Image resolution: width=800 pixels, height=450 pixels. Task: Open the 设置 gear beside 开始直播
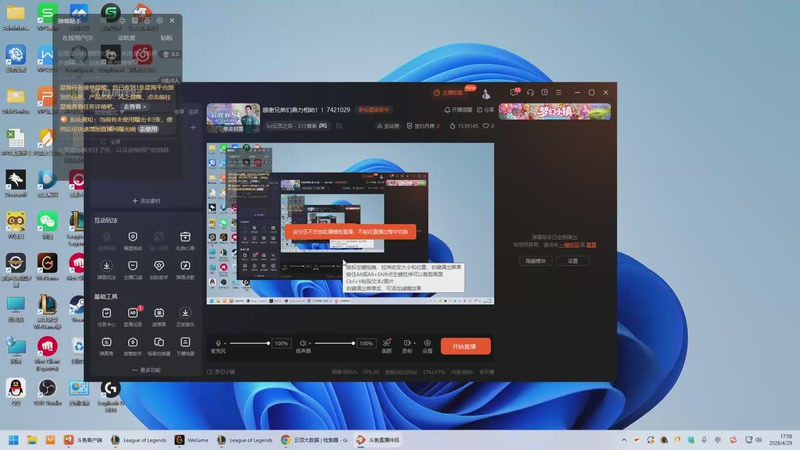(x=428, y=345)
